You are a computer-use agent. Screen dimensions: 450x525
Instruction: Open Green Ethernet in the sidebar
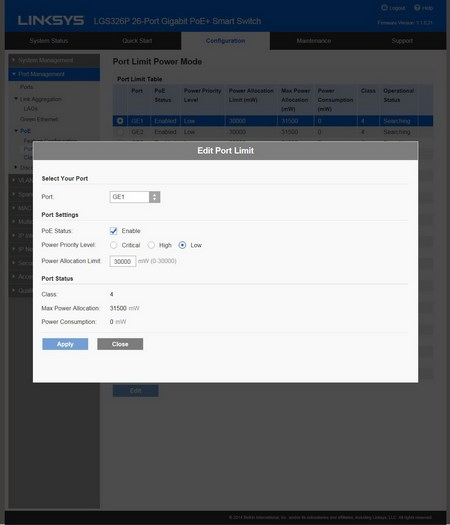[39, 119]
